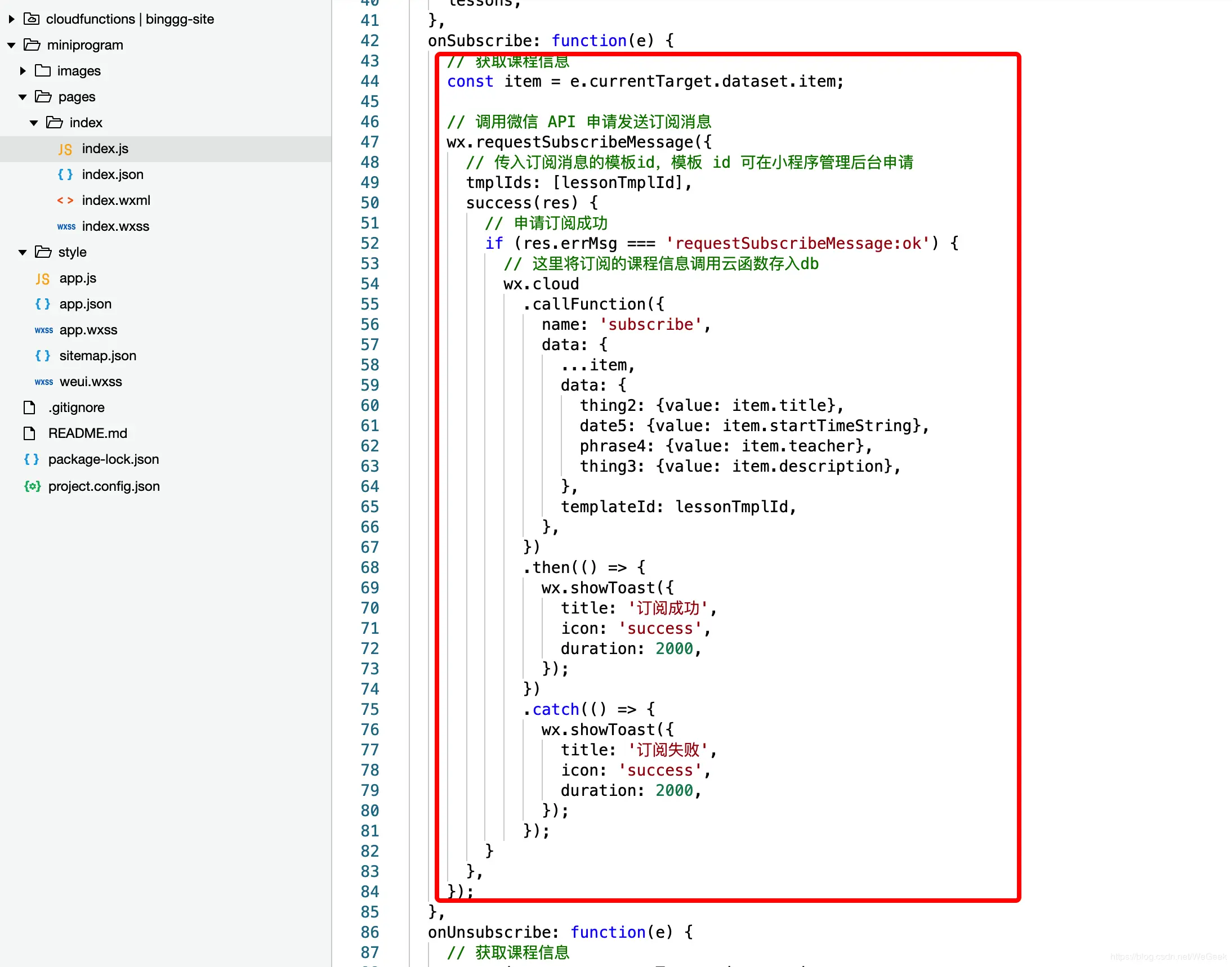The height and width of the screenshot is (967, 1232).
Task: Click the wxss icon of weui.wxss
Action: (x=43, y=382)
